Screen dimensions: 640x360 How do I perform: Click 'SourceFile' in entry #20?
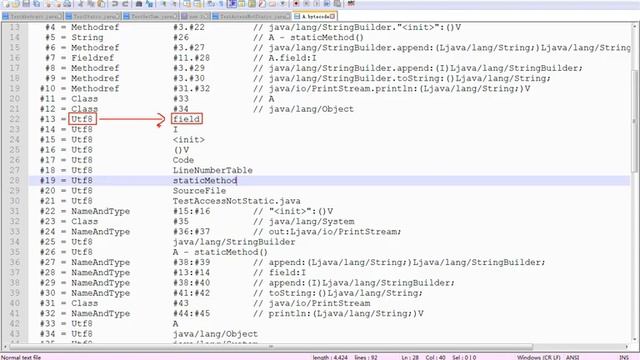coord(199,191)
